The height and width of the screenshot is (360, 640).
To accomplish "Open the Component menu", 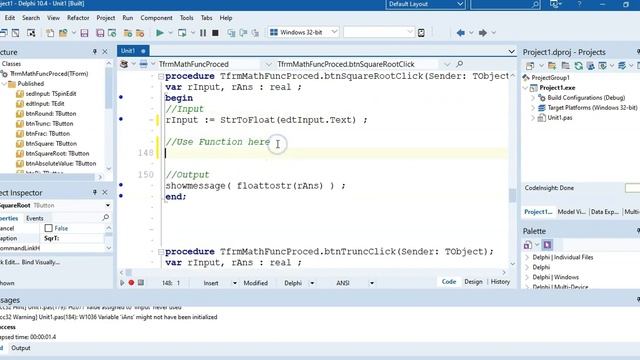I will (156, 18).
